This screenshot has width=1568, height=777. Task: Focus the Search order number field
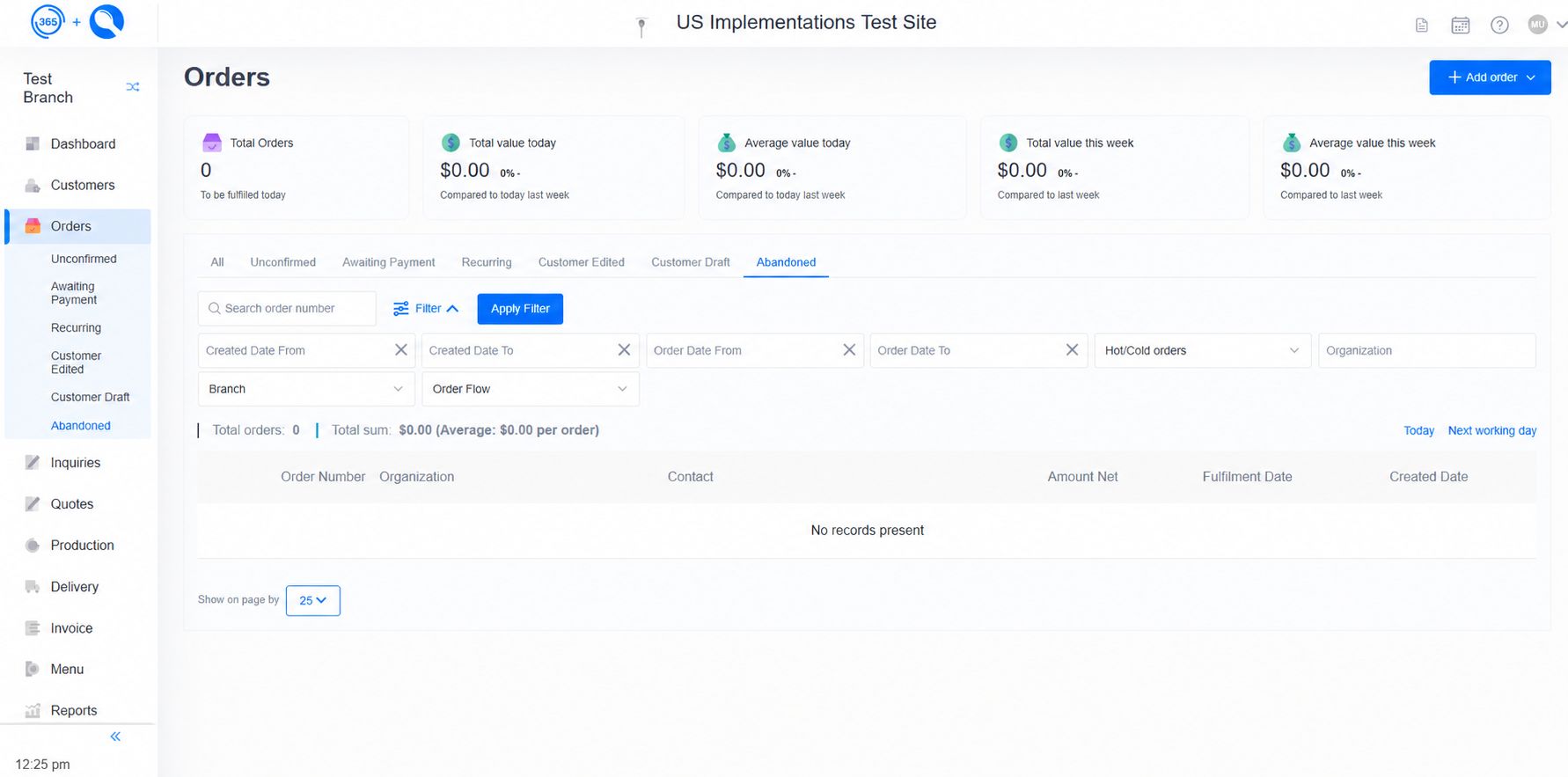click(287, 309)
